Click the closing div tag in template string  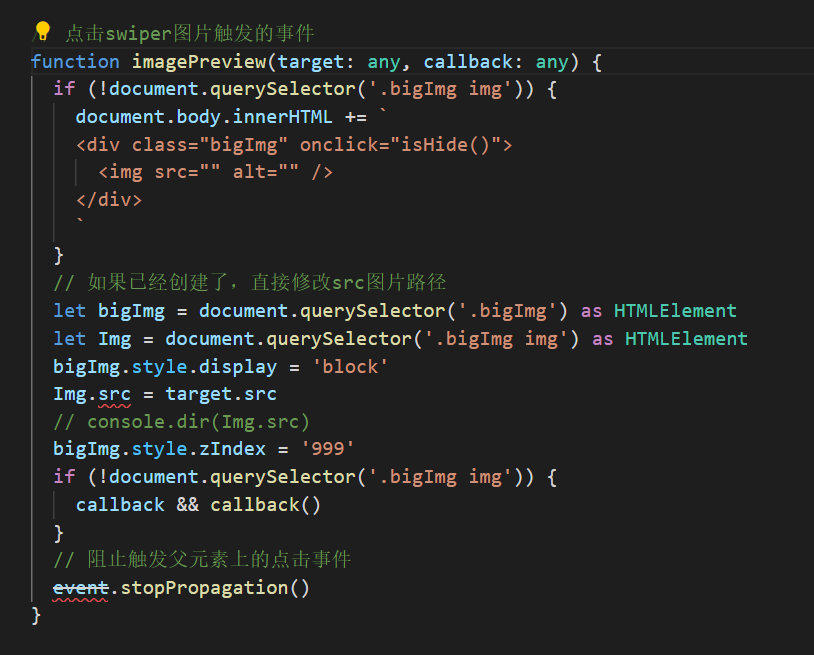[x=108, y=199]
